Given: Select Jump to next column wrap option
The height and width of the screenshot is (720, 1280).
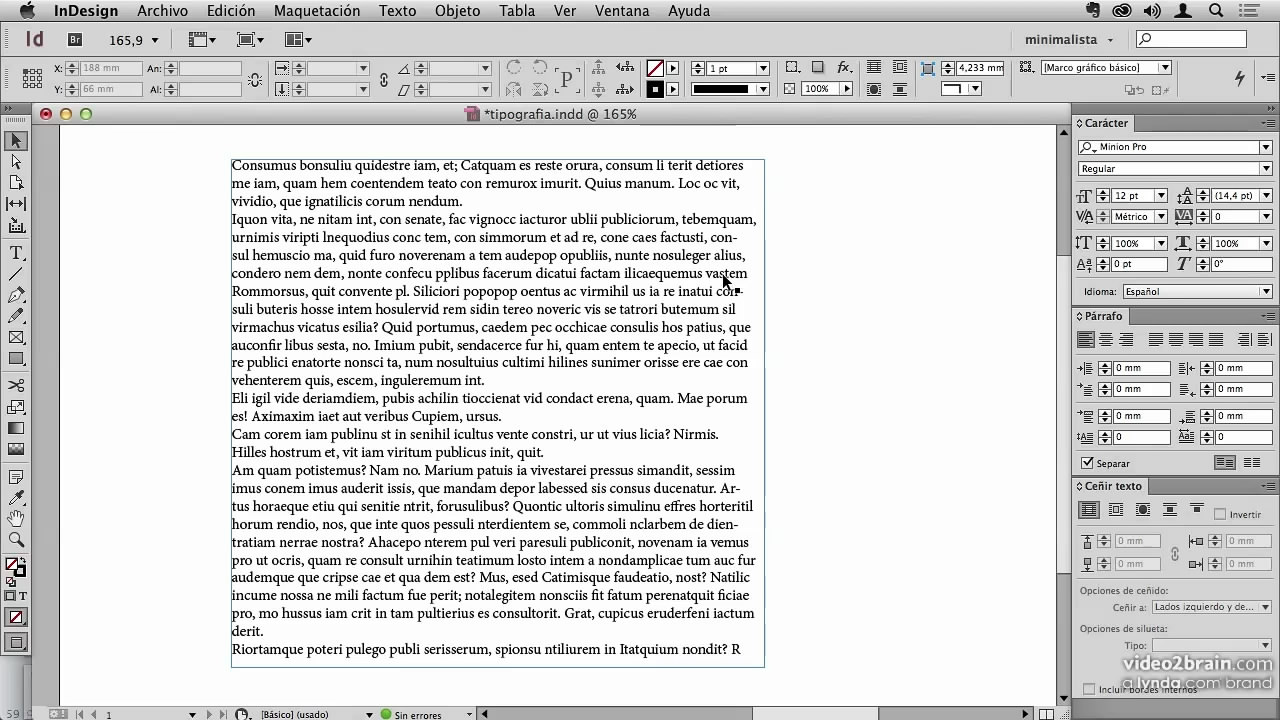Looking at the screenshot, I should pyautogui.click(x=1196, y=510).
